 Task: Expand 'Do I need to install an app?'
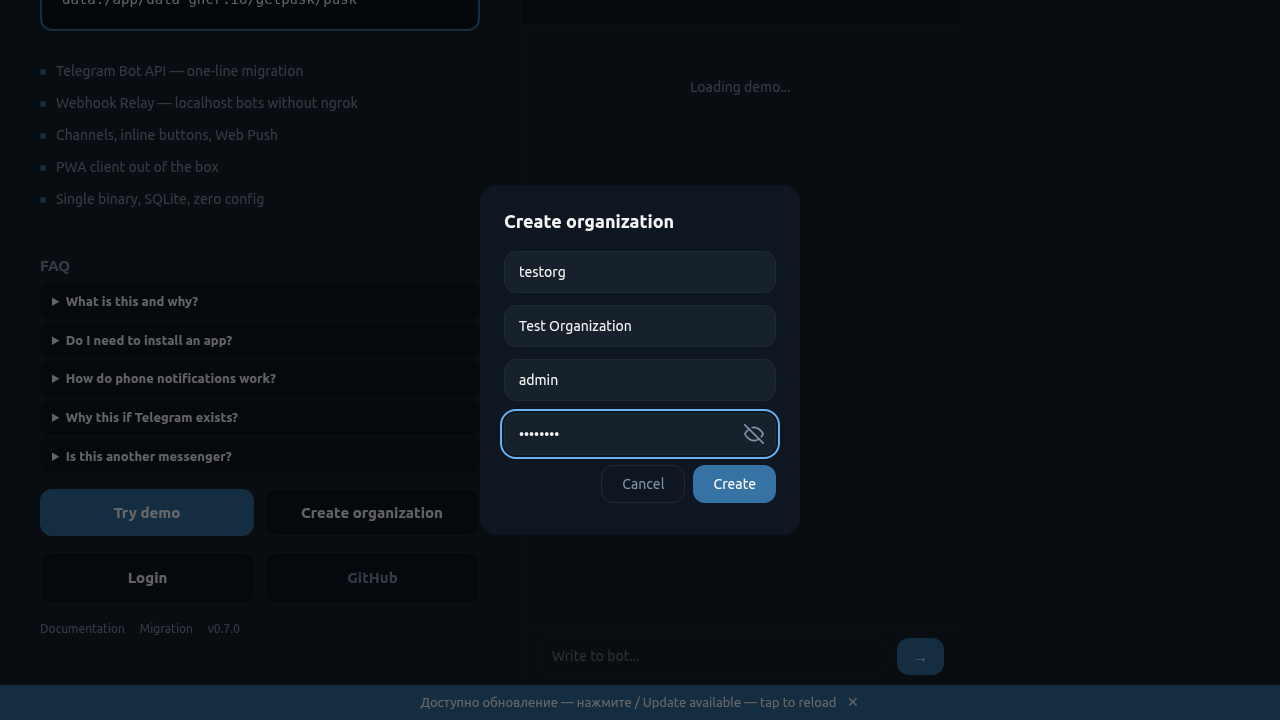[149, 341]
